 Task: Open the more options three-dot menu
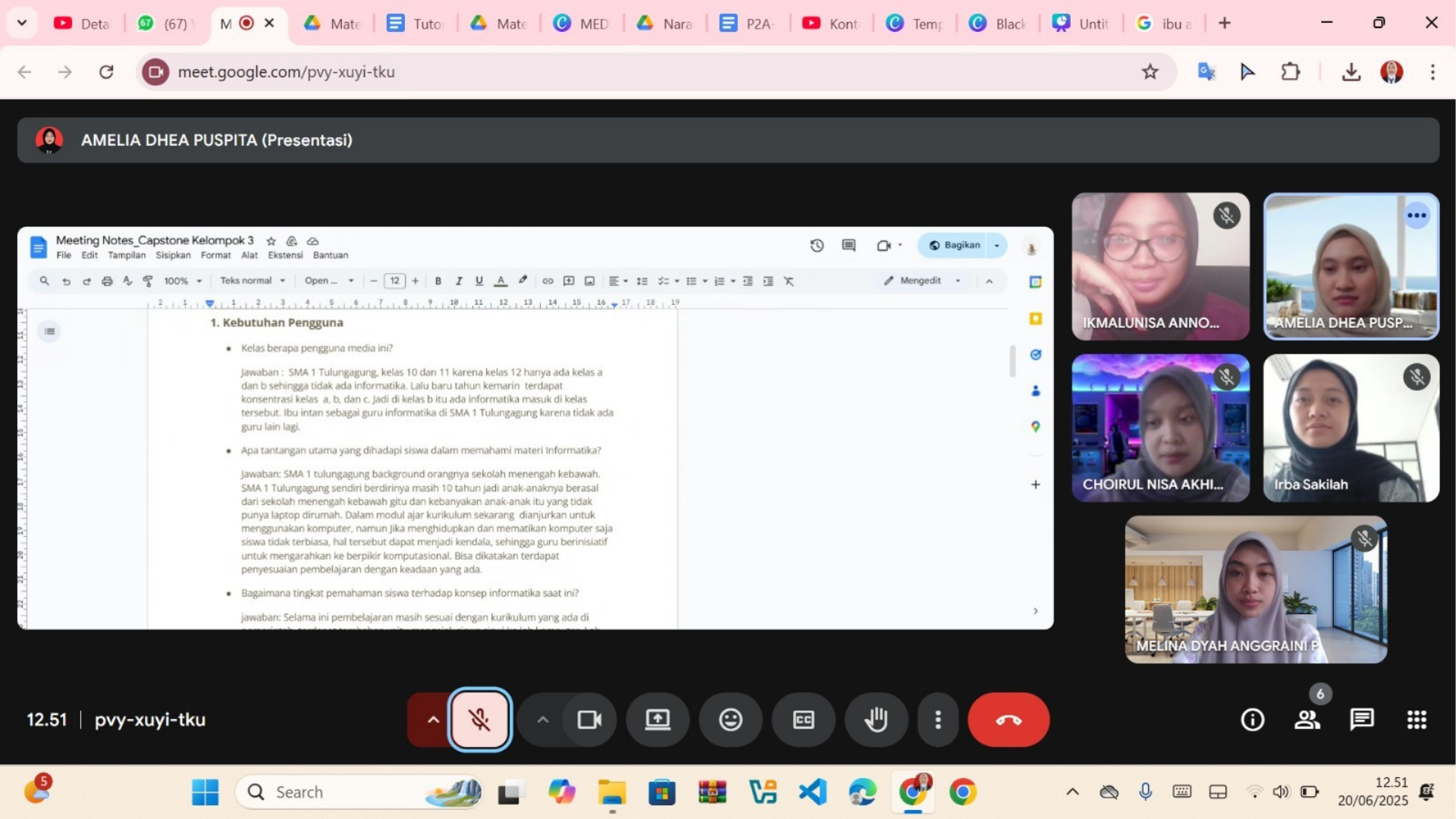click(938, 719)
